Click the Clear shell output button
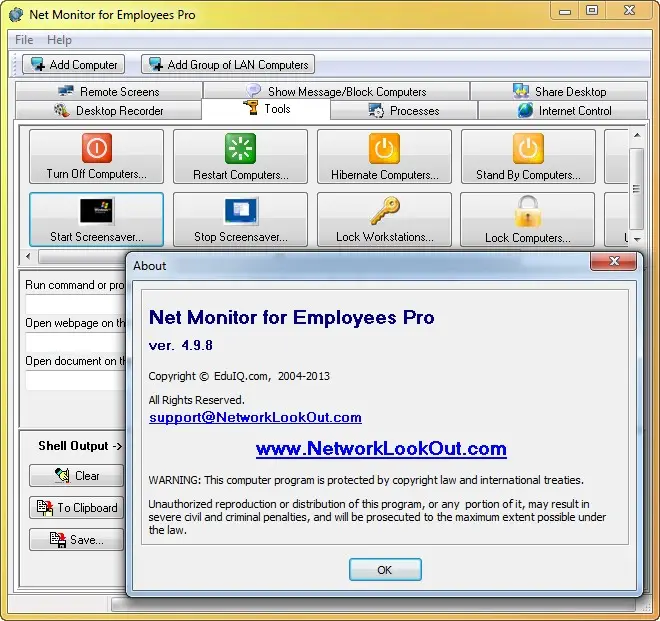Image resolution: width=660 pixels, height=621 pixels. point(77,476)
